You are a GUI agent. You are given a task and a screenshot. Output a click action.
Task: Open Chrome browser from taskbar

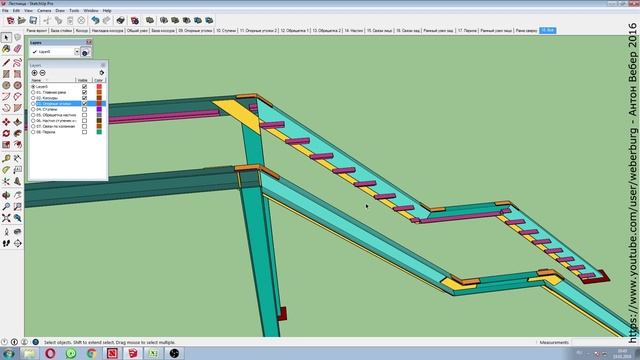coord(91,353)
